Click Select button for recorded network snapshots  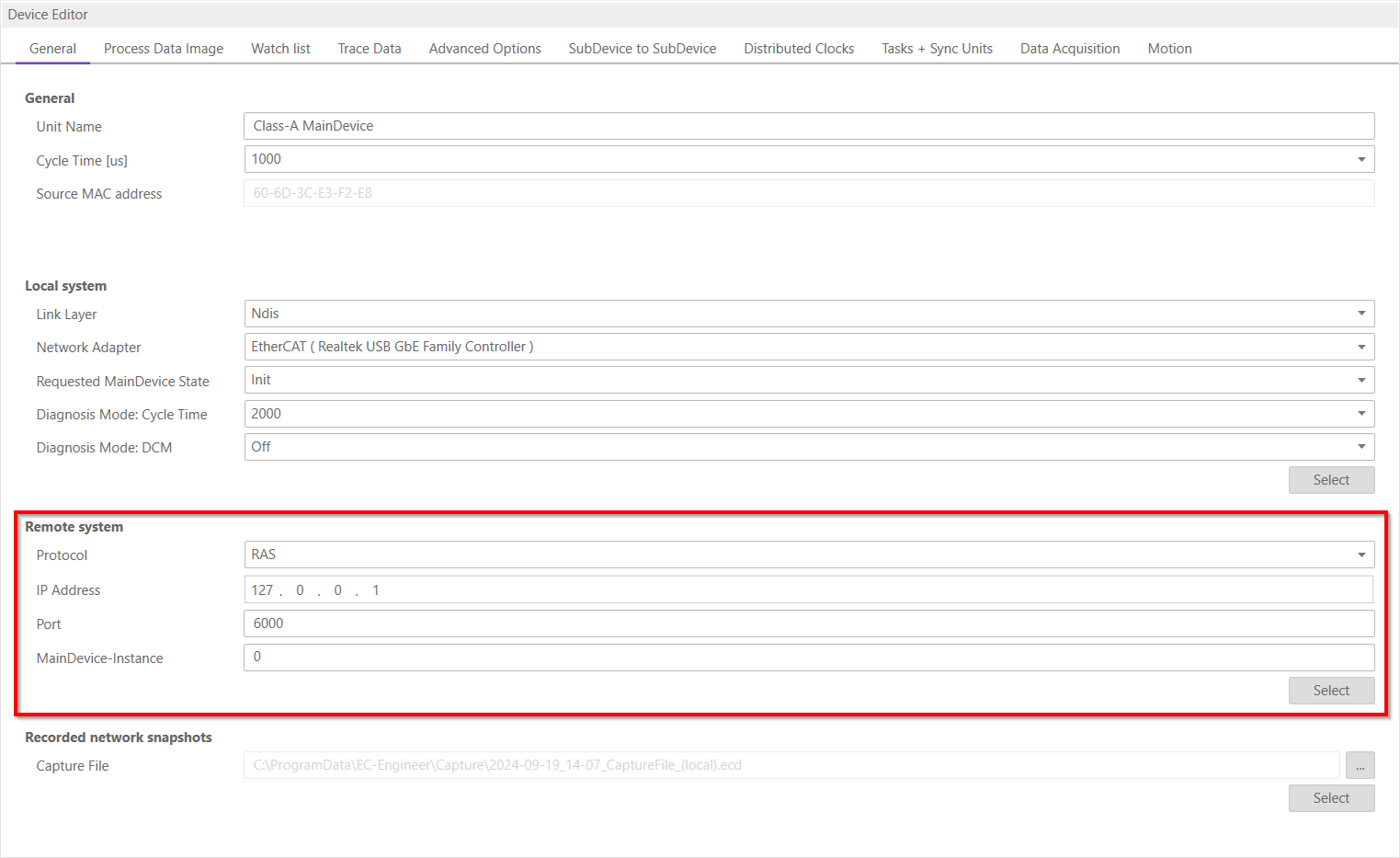1331,798
